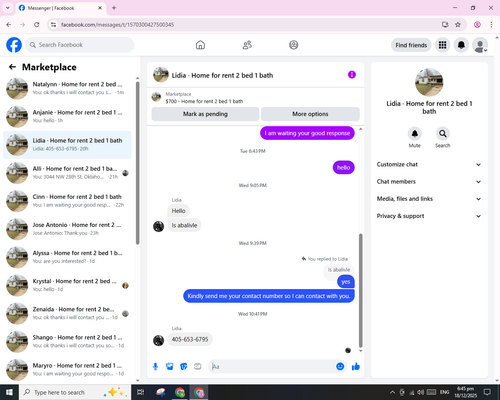Open the Friends icon in top navigation
Viewport: 500px width, 400px height.
click(247, 45)
